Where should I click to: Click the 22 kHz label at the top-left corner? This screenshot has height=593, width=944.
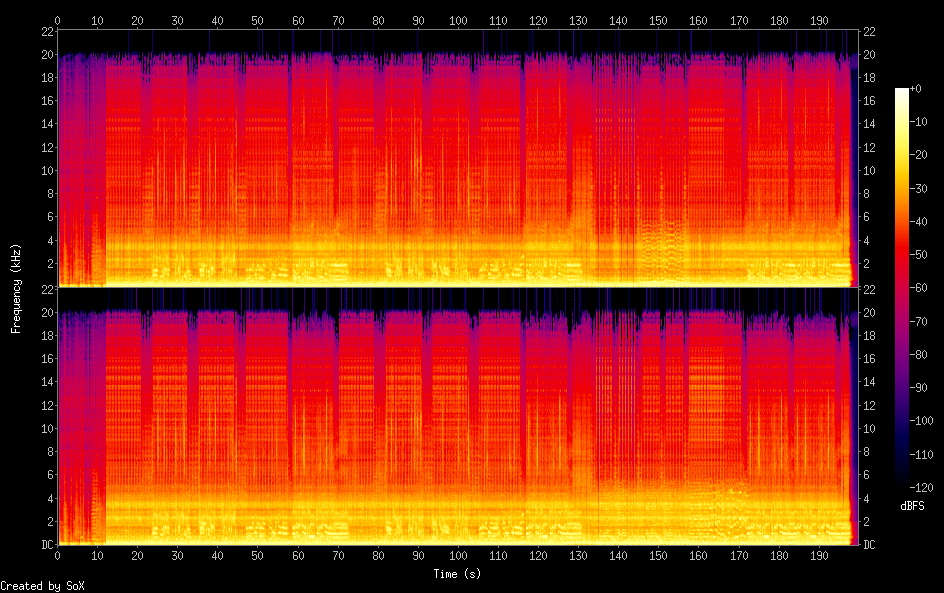tap(46, 31)
